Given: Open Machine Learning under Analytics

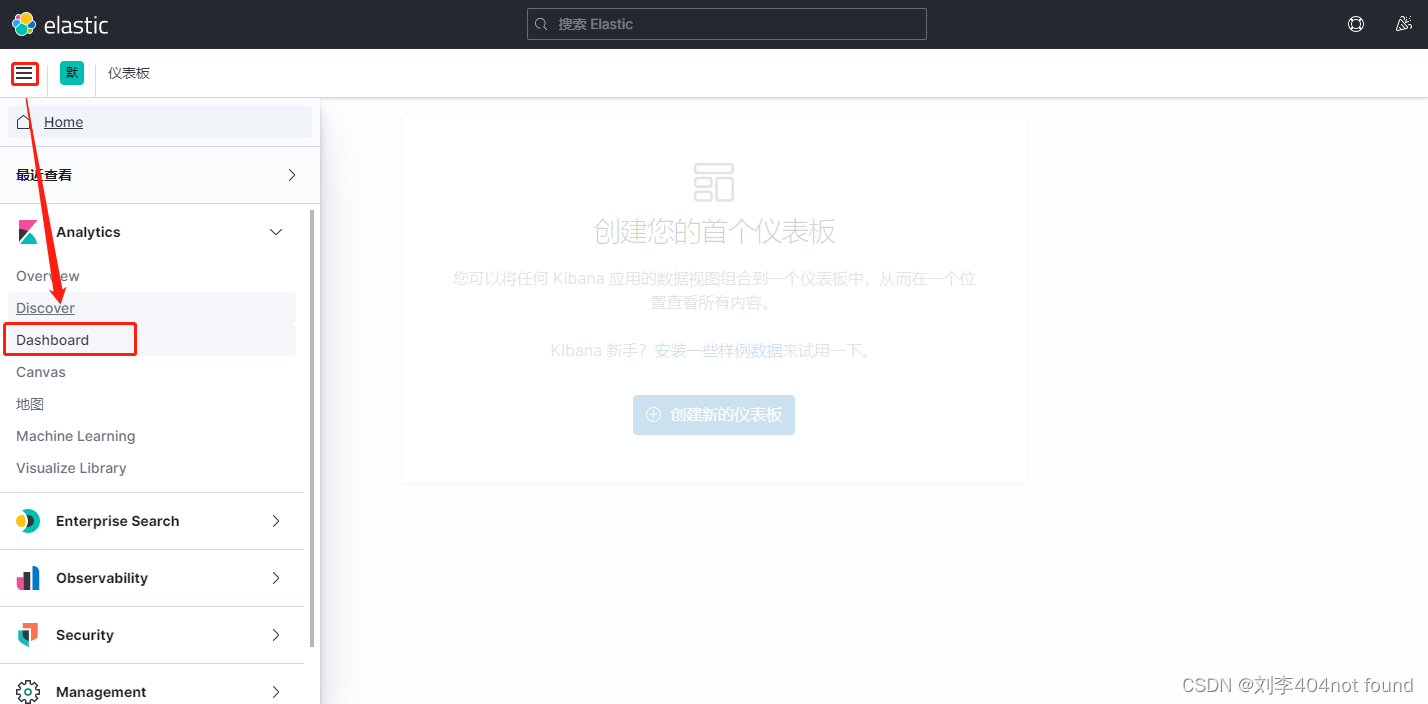Looking at the screenshot, I should click(75, 436).
